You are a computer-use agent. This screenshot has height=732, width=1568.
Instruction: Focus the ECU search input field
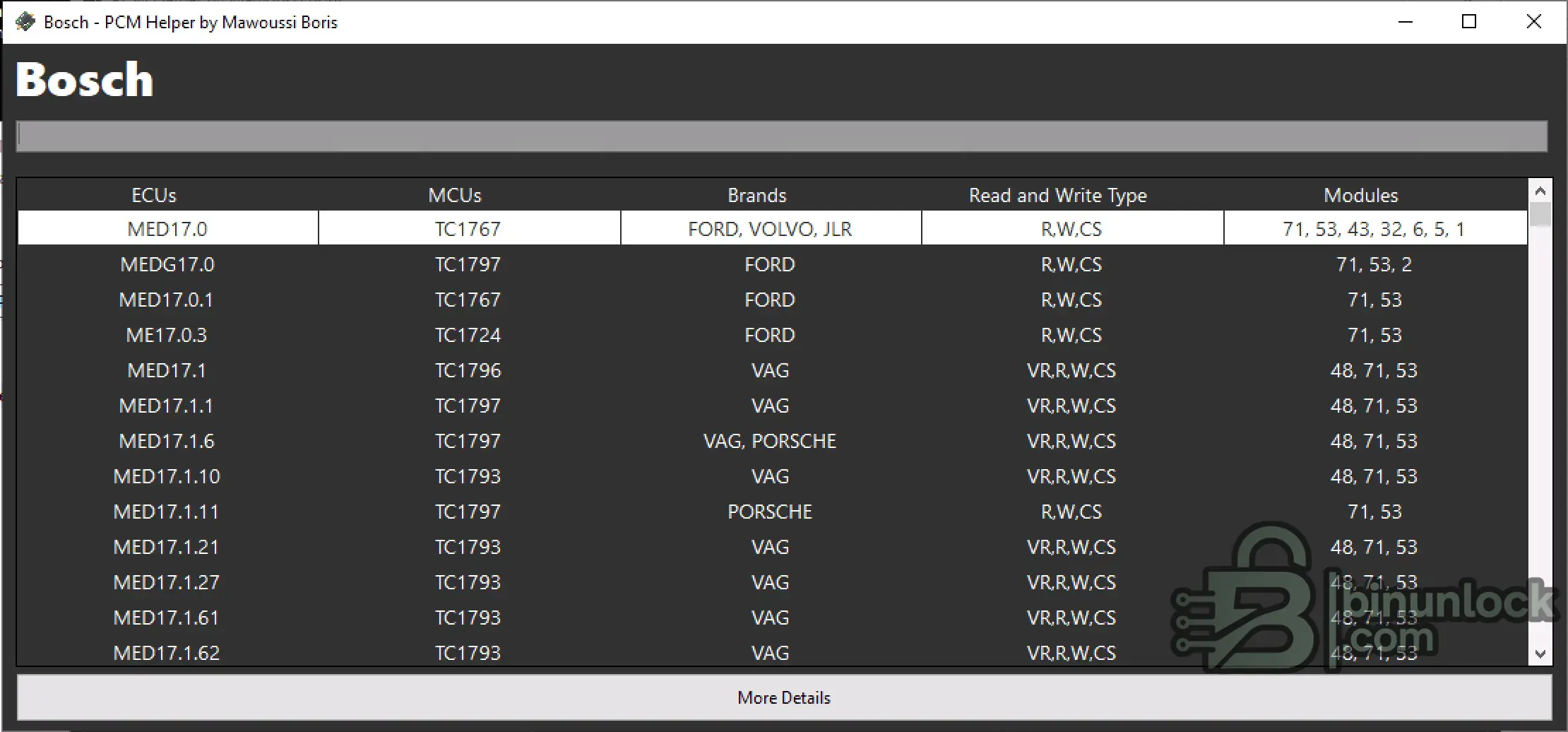[x=782, y=136]
